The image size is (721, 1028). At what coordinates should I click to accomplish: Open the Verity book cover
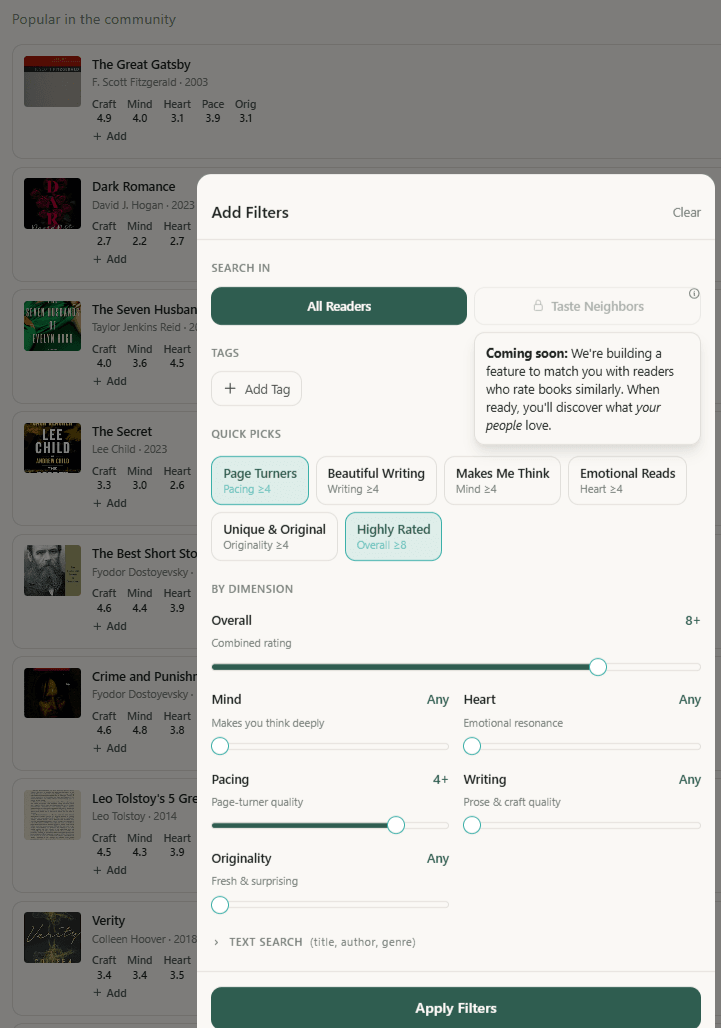point(52,938)
